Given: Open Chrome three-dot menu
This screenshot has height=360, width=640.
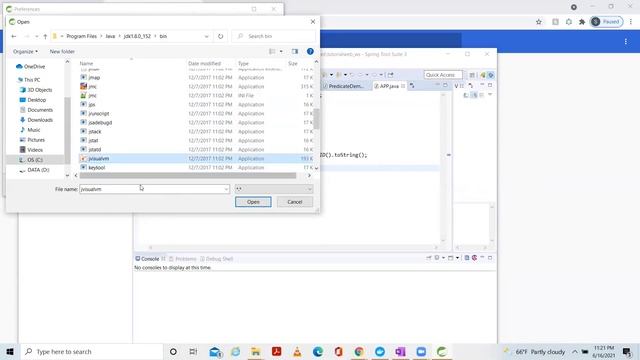Looking at the screenshot, I should coord(631,22).
